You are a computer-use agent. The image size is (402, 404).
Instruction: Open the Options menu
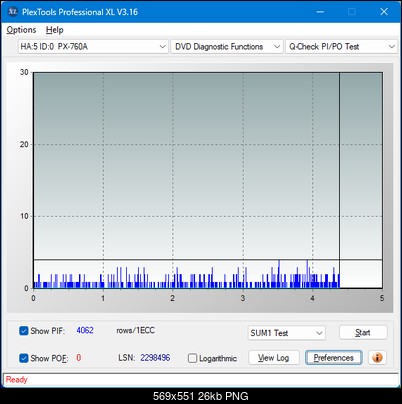click(x=21, y=30)
